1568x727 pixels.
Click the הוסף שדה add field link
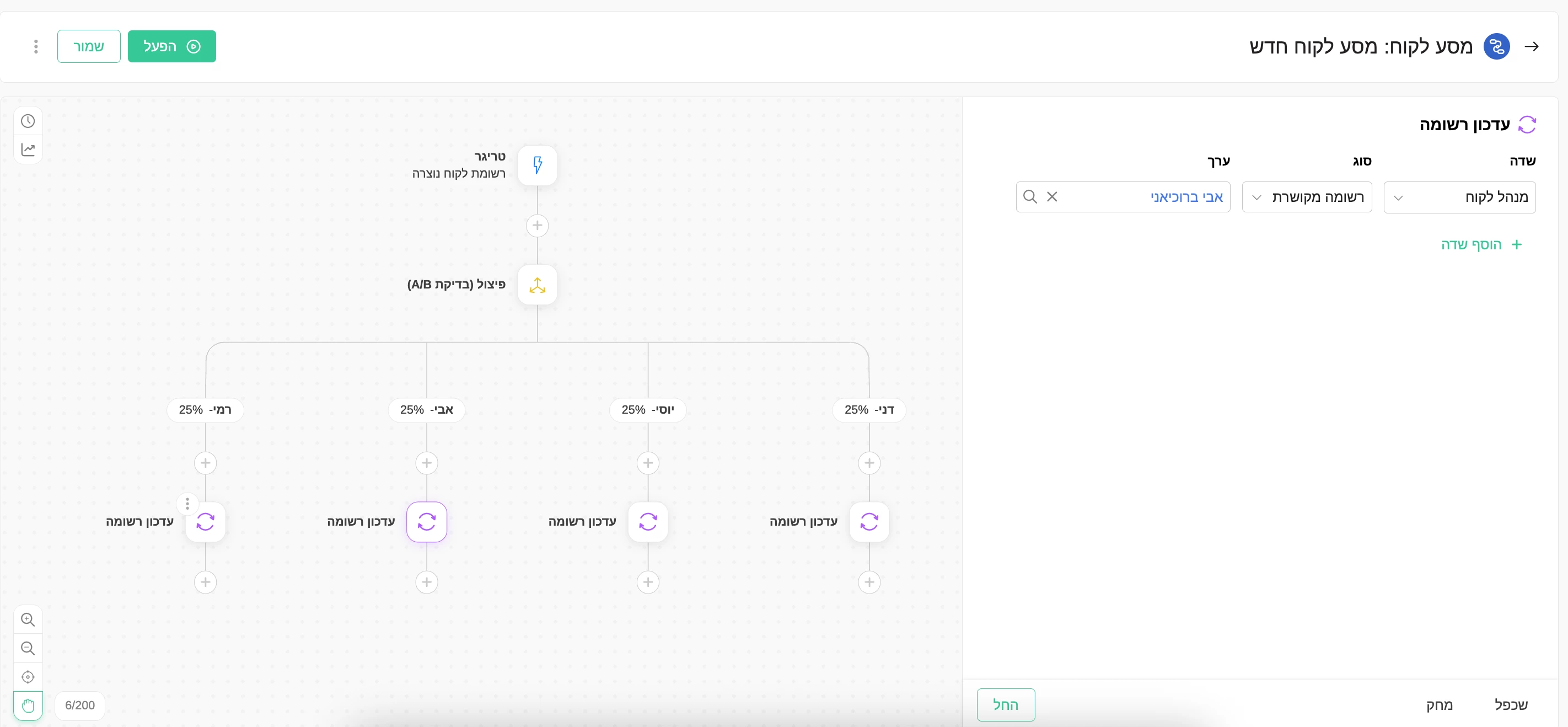[1480, 244]
